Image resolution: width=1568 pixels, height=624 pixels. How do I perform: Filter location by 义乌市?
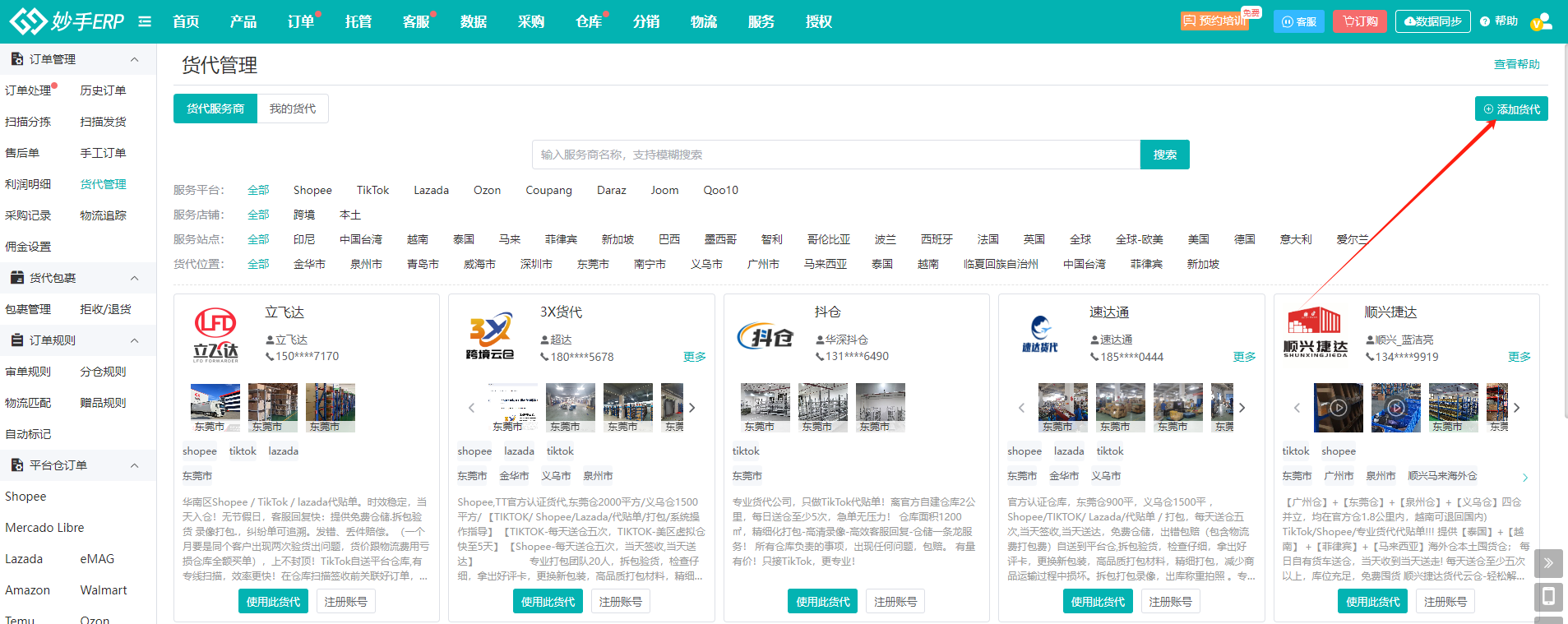[x=706, y=264]
